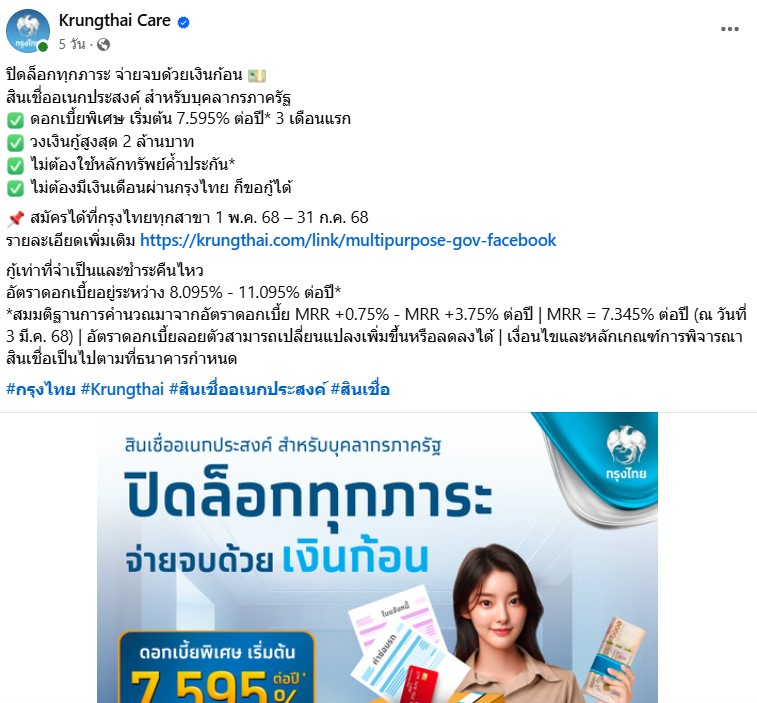Open the #Krungthai hashtag
The width and height of the screenshot is (757, 703).
coord(122,389)
